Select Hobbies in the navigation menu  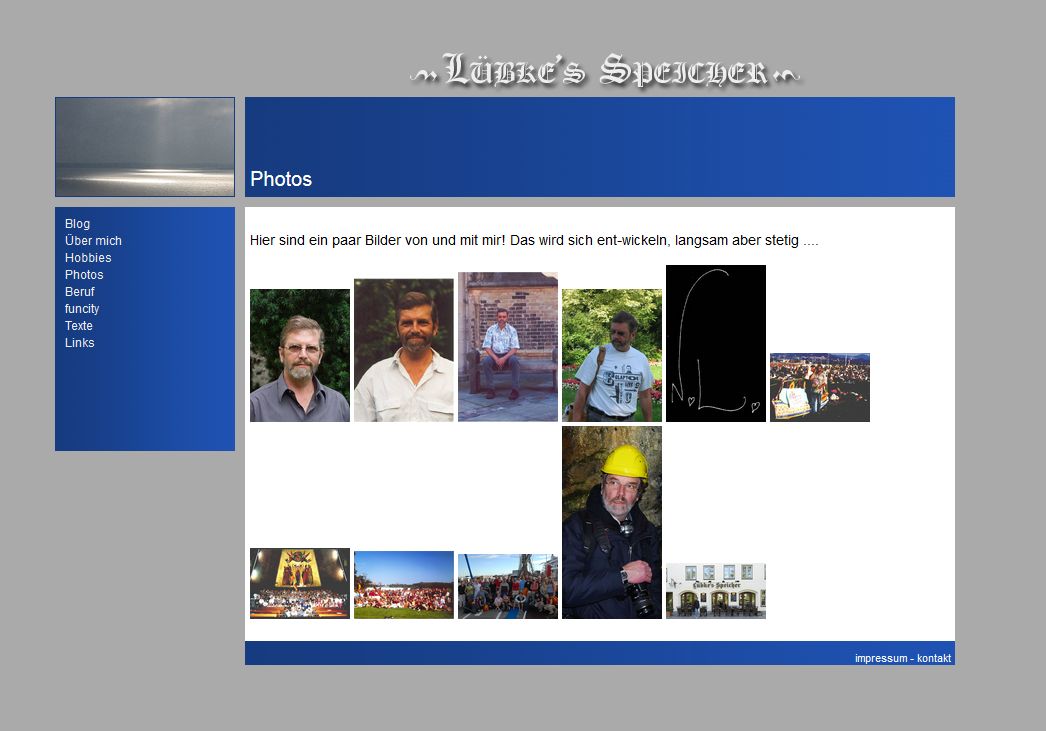(88, 258)
